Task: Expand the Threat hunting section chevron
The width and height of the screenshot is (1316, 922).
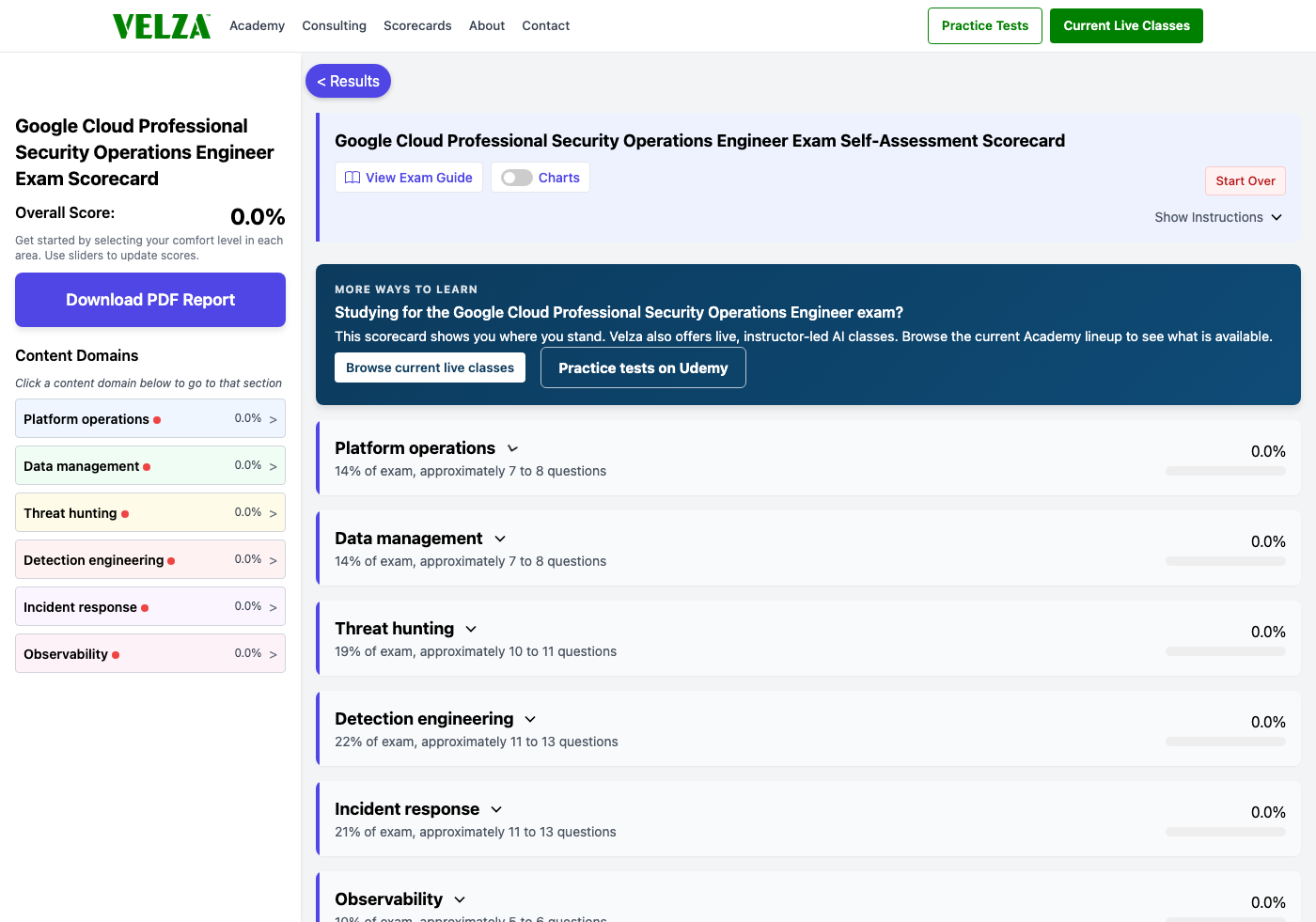Action: tap(471, 630)
